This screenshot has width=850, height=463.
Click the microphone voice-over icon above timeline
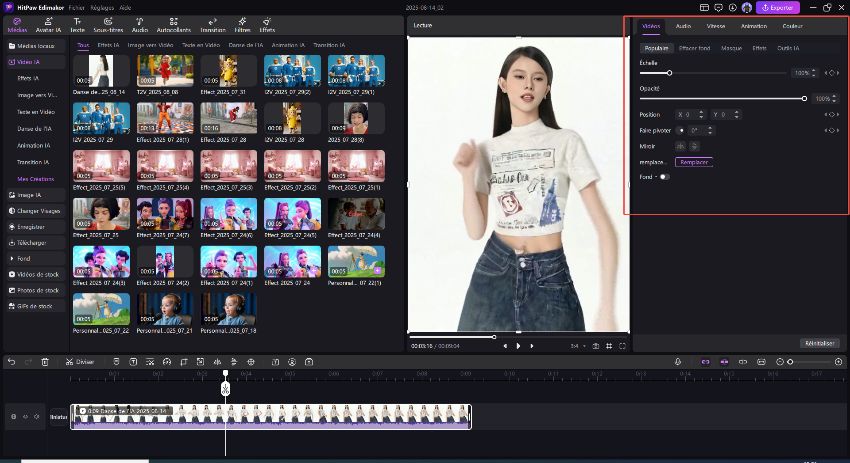[x=678, y=362]
